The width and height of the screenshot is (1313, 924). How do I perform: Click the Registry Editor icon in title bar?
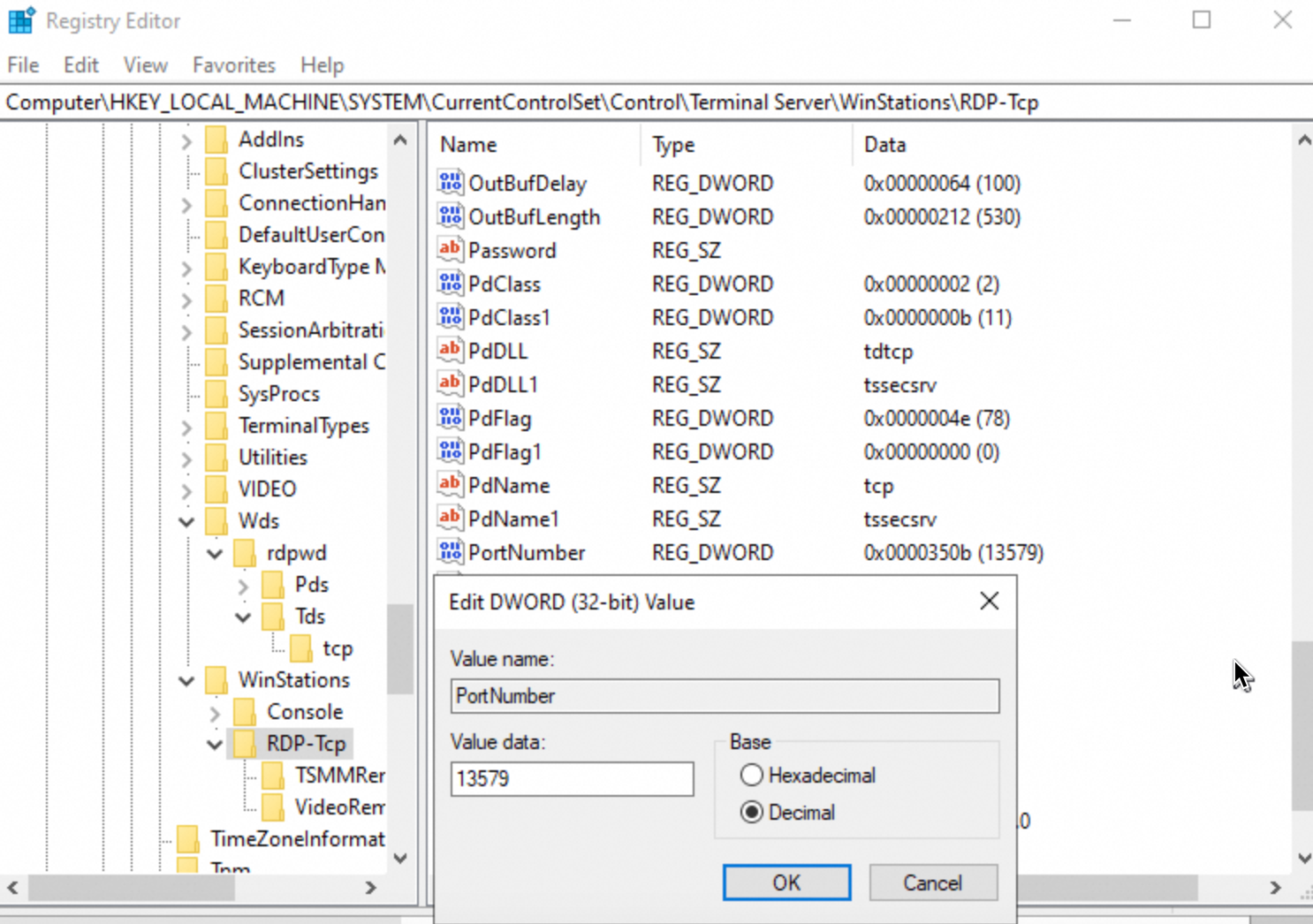[20, 19]
